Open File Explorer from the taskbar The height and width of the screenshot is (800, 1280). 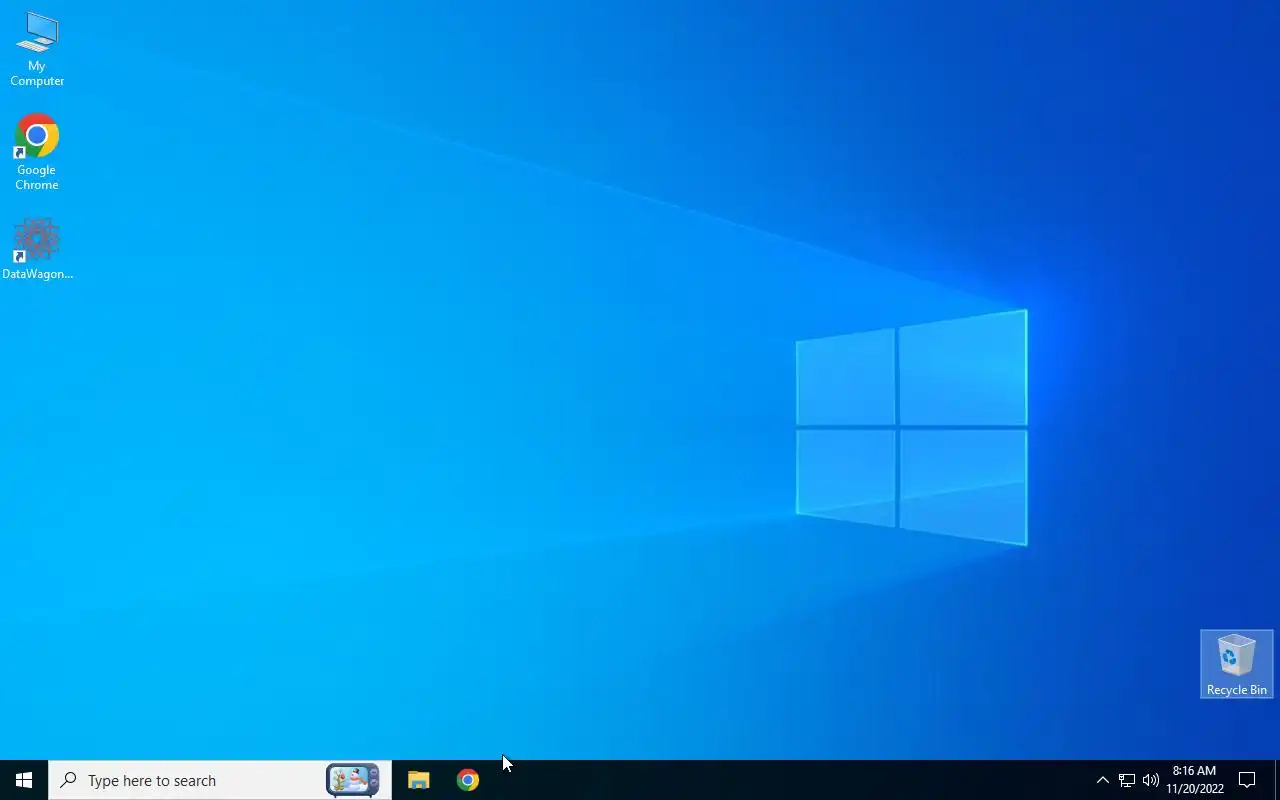click(418, 780)
